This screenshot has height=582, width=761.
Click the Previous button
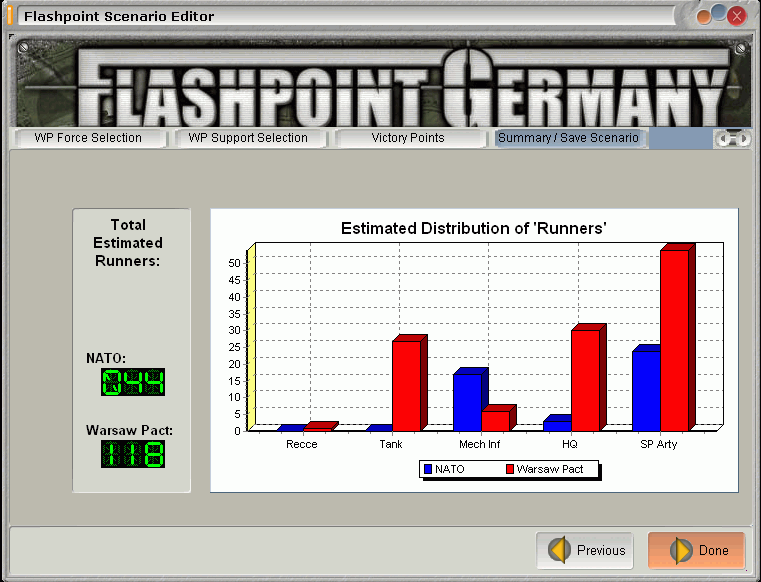coord(585,550)
